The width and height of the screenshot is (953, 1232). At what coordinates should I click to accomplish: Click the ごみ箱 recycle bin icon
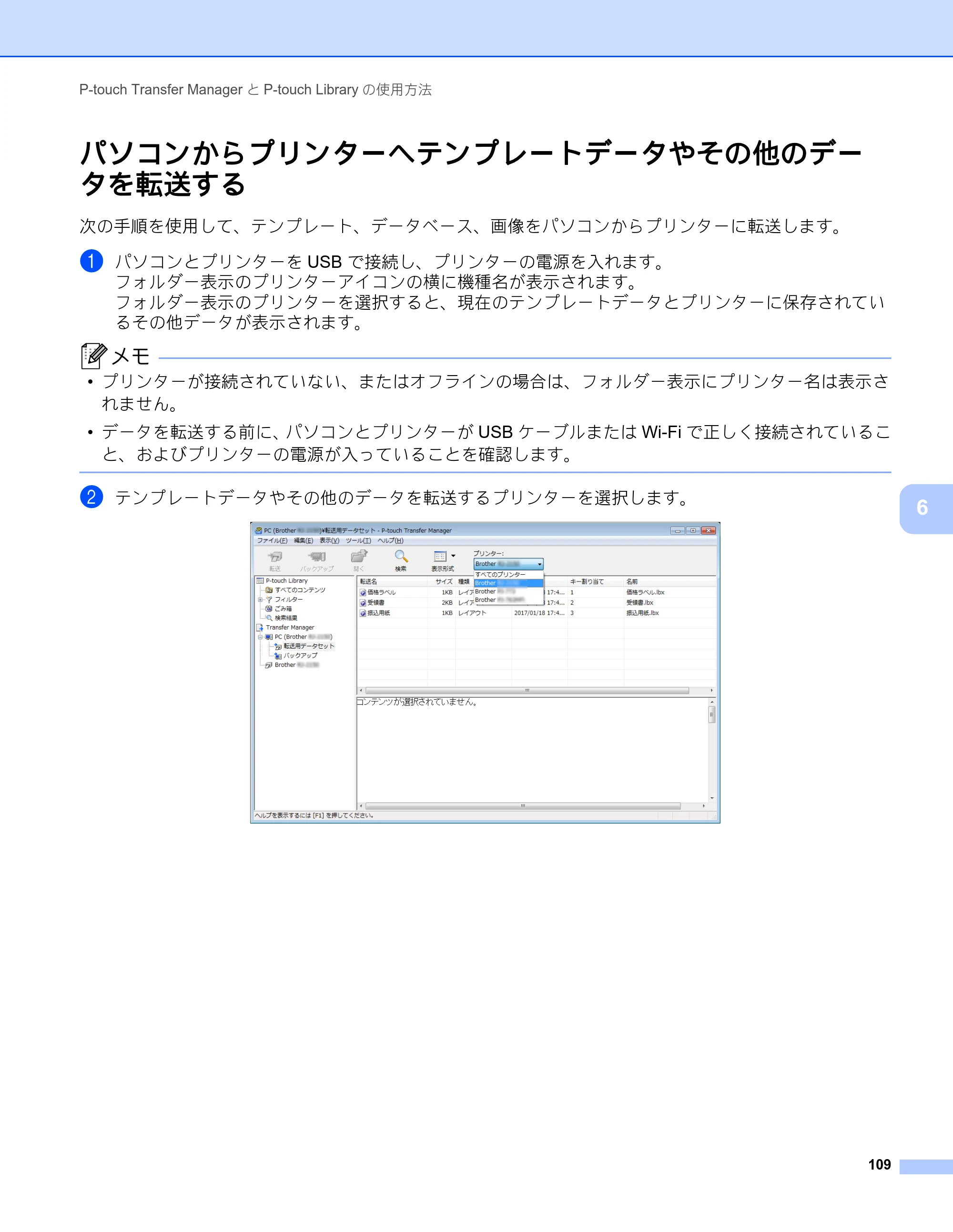268,609
